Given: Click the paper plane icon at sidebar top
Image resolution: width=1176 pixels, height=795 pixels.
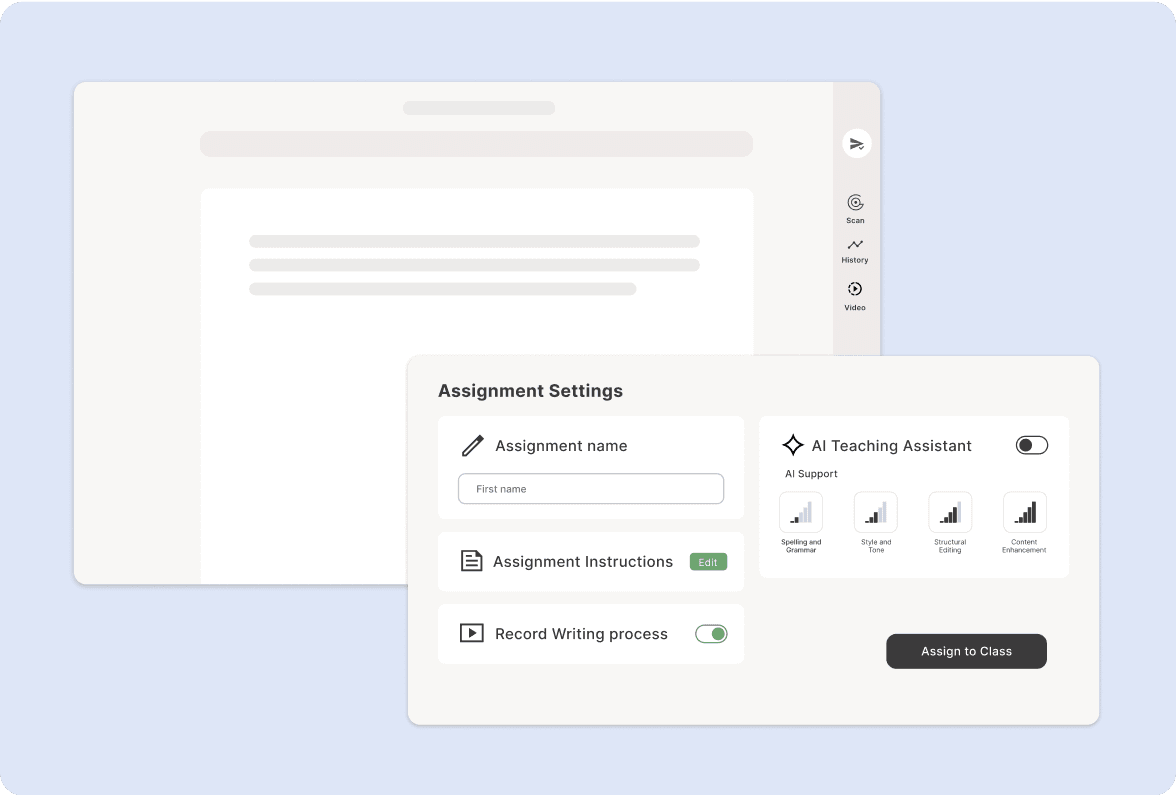Looking at the screenshot, I should pos(856,143).
